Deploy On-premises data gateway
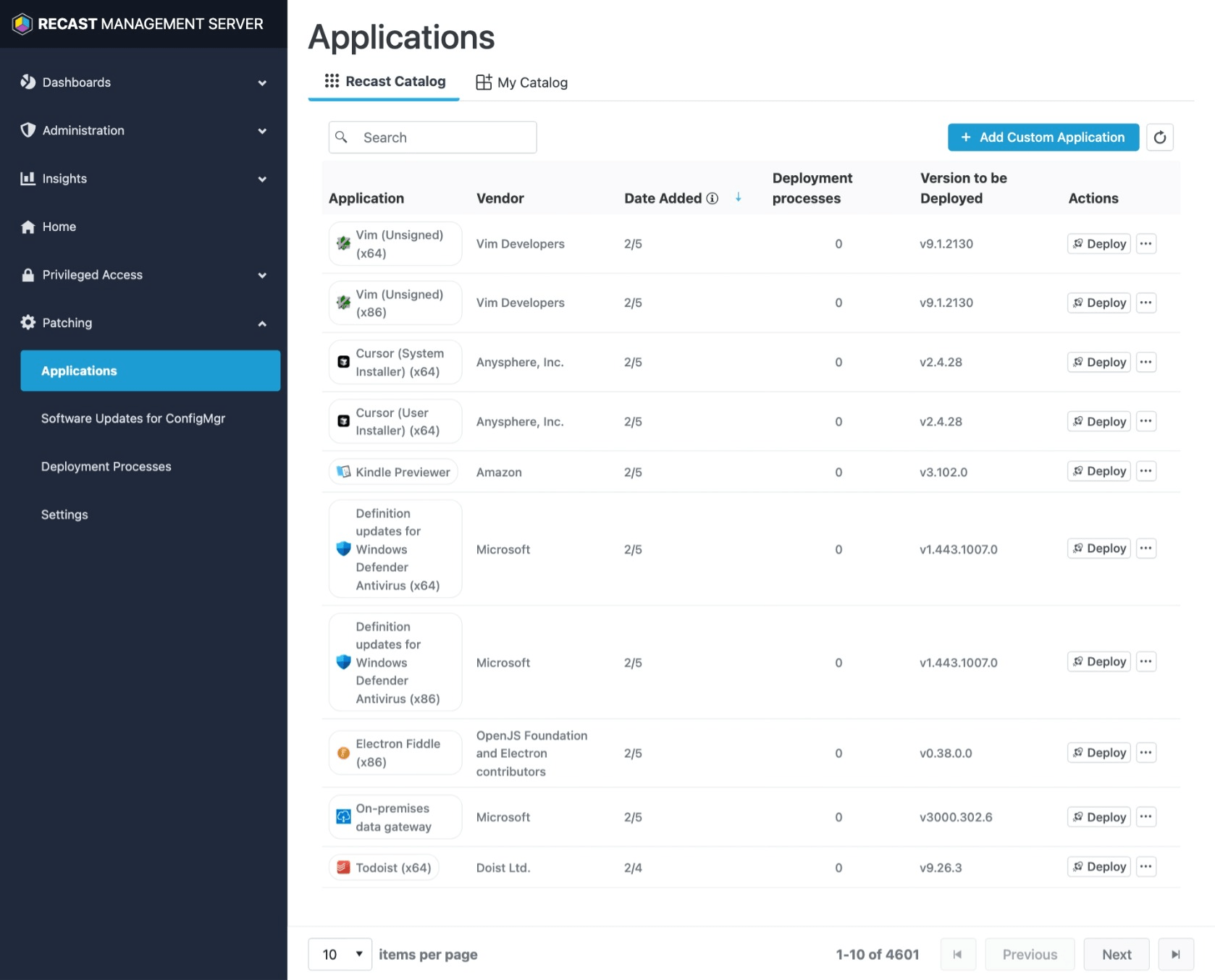 (x=1098, y=817)
